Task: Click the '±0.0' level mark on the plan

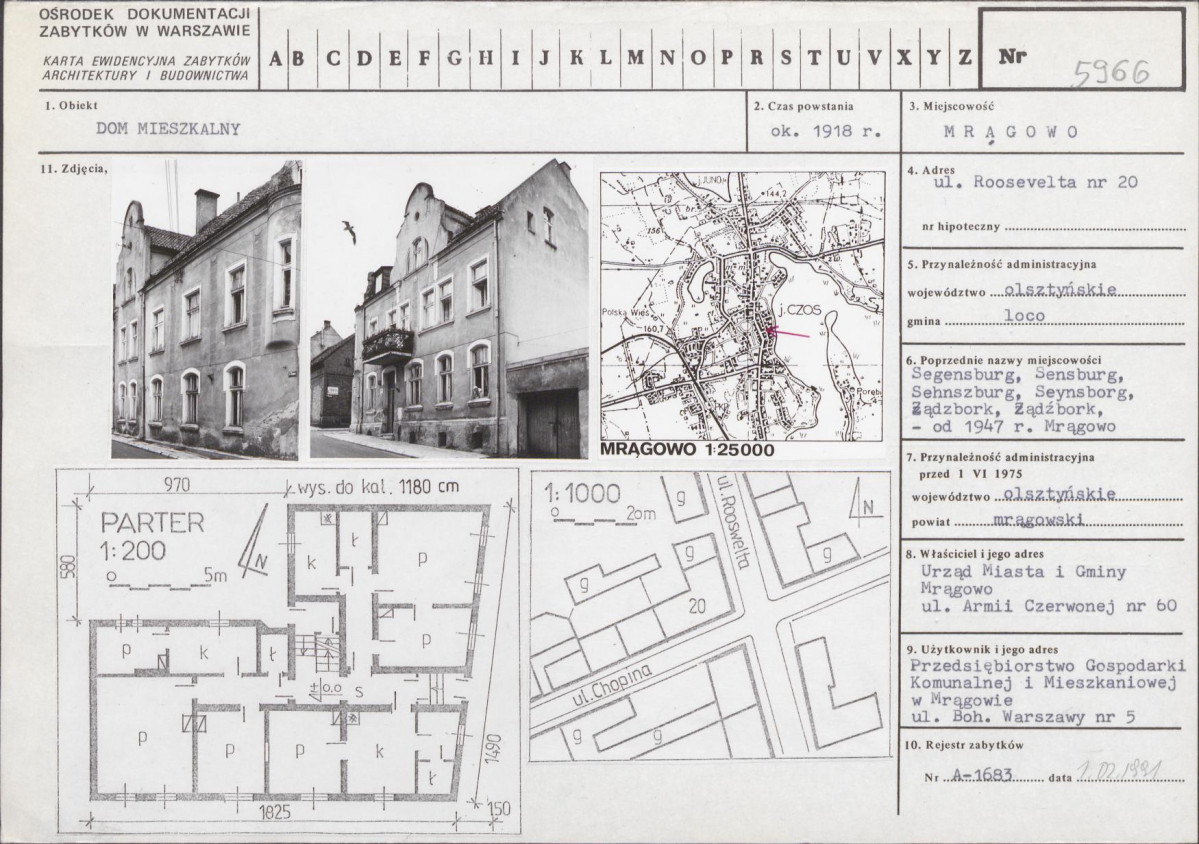Action: coord(325,690)
